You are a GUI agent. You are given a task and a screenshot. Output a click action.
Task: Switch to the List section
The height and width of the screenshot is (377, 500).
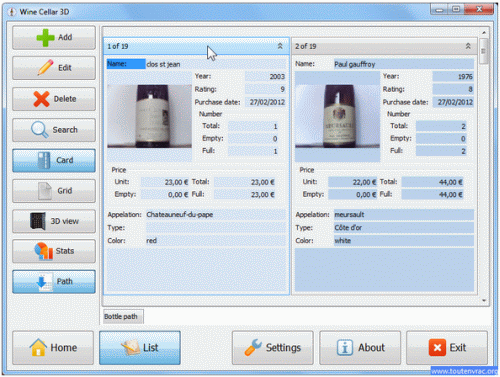click(140, 348)
